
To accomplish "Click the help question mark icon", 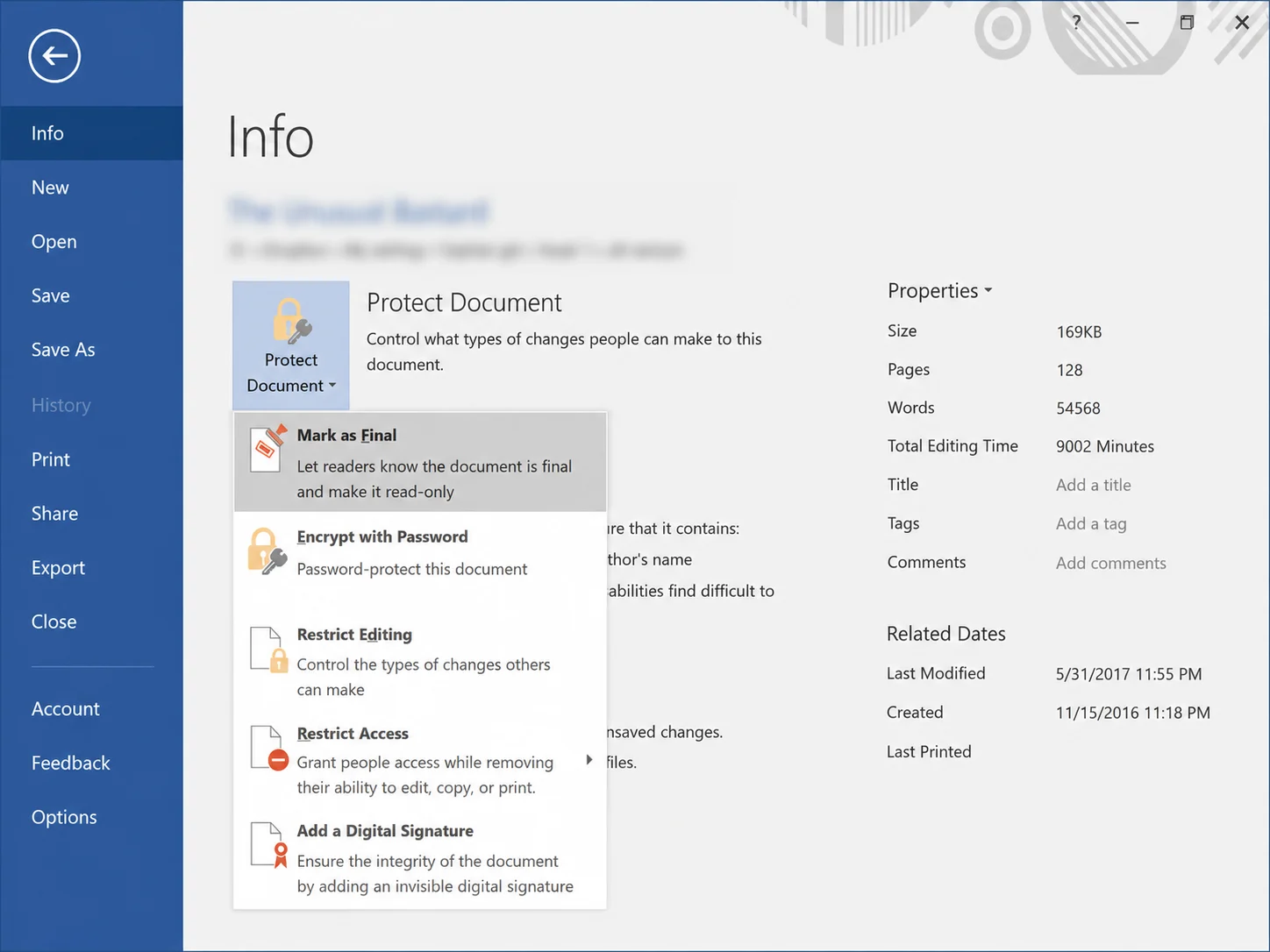I will [1076, 23].
